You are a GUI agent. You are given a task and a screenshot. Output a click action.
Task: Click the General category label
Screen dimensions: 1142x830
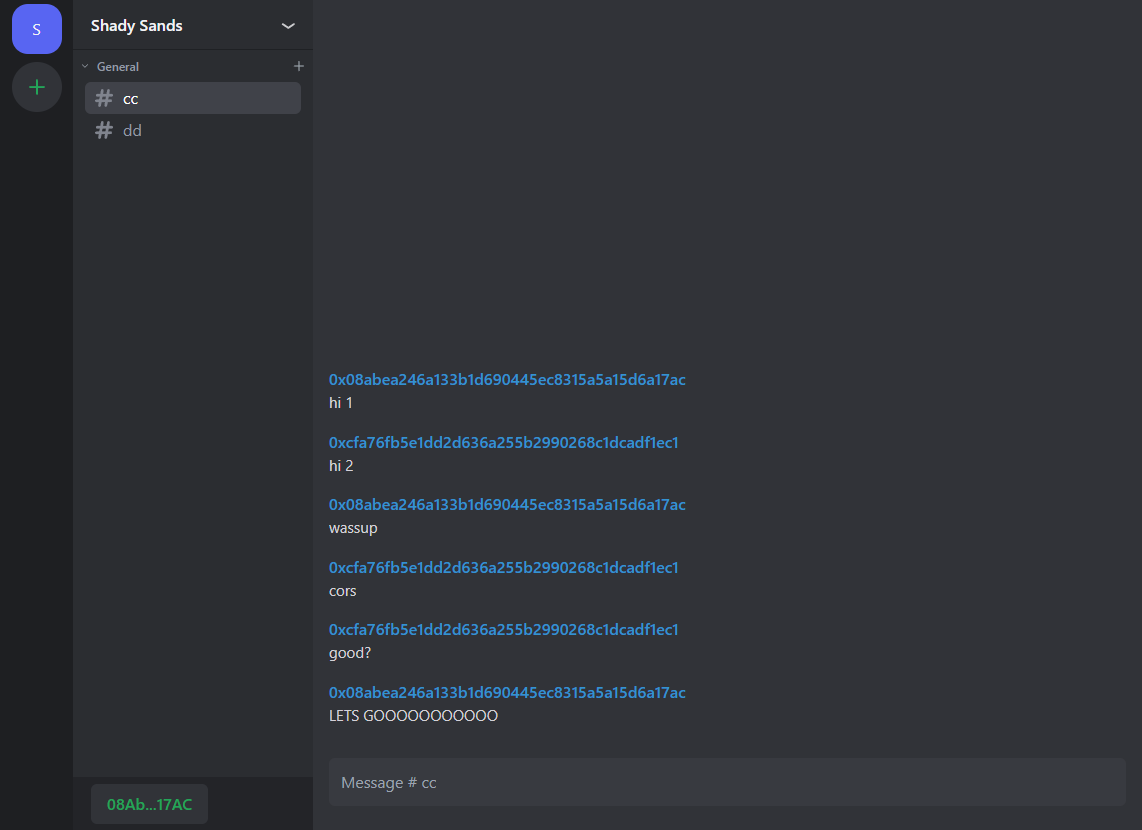pos(117,66)
